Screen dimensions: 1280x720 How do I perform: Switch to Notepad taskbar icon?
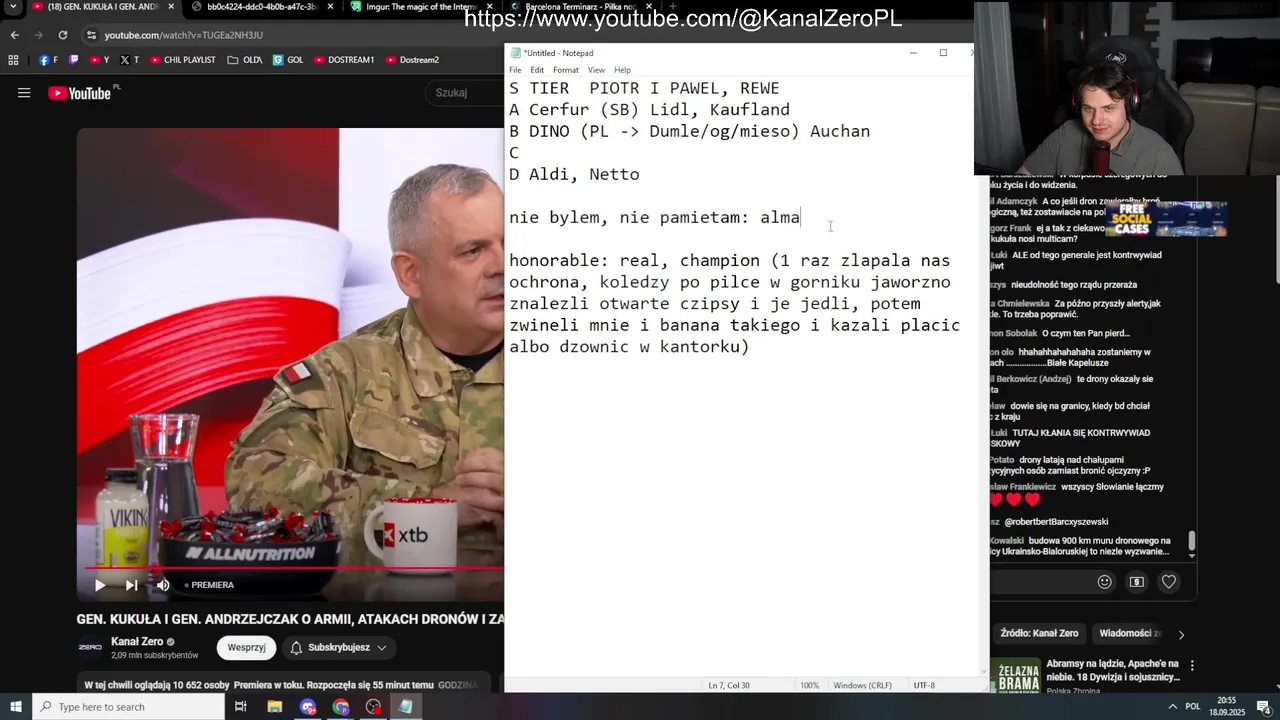click(x=406, y=707)
